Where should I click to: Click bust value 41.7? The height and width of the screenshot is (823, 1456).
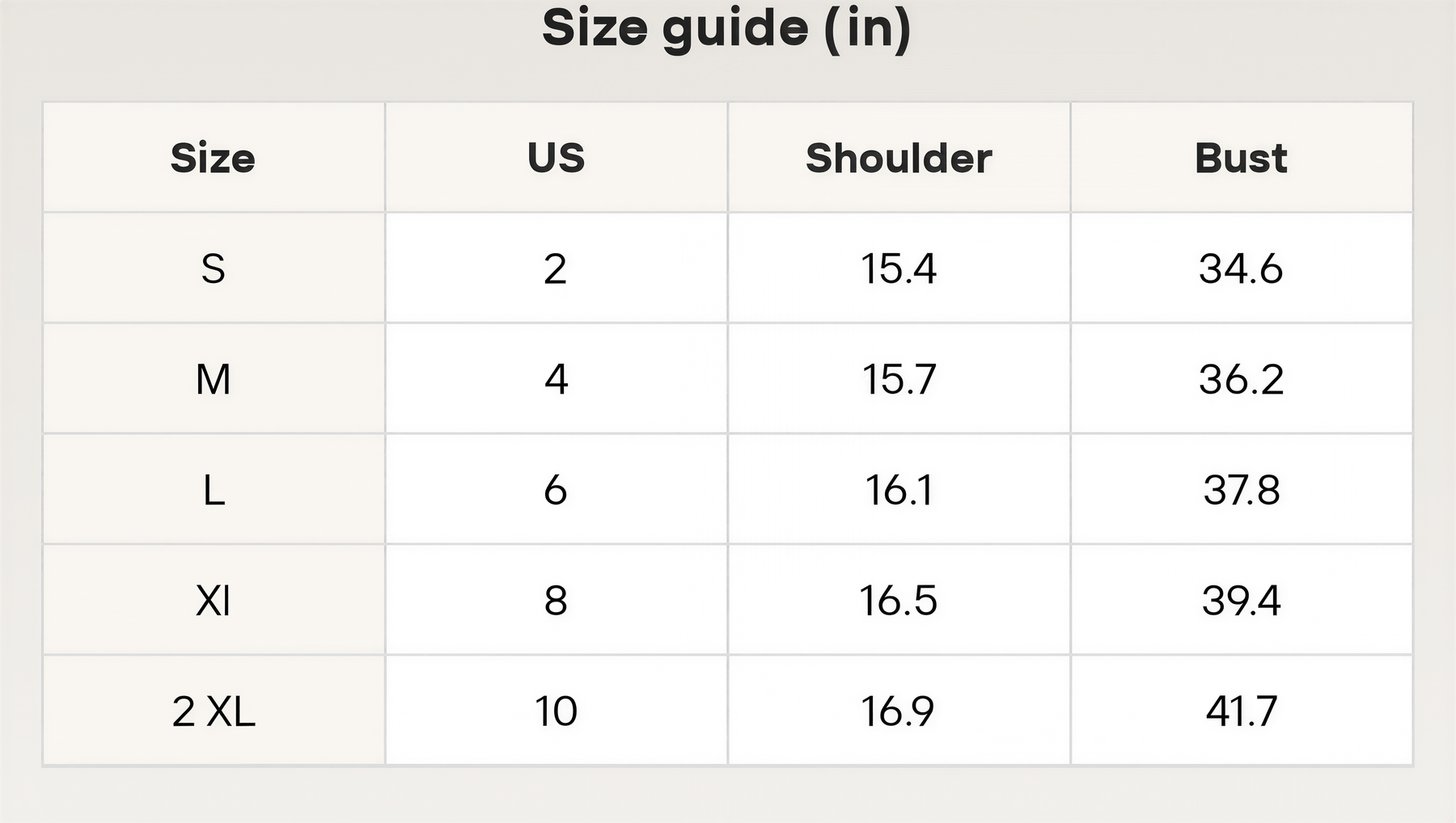(x=1242, y=711)
